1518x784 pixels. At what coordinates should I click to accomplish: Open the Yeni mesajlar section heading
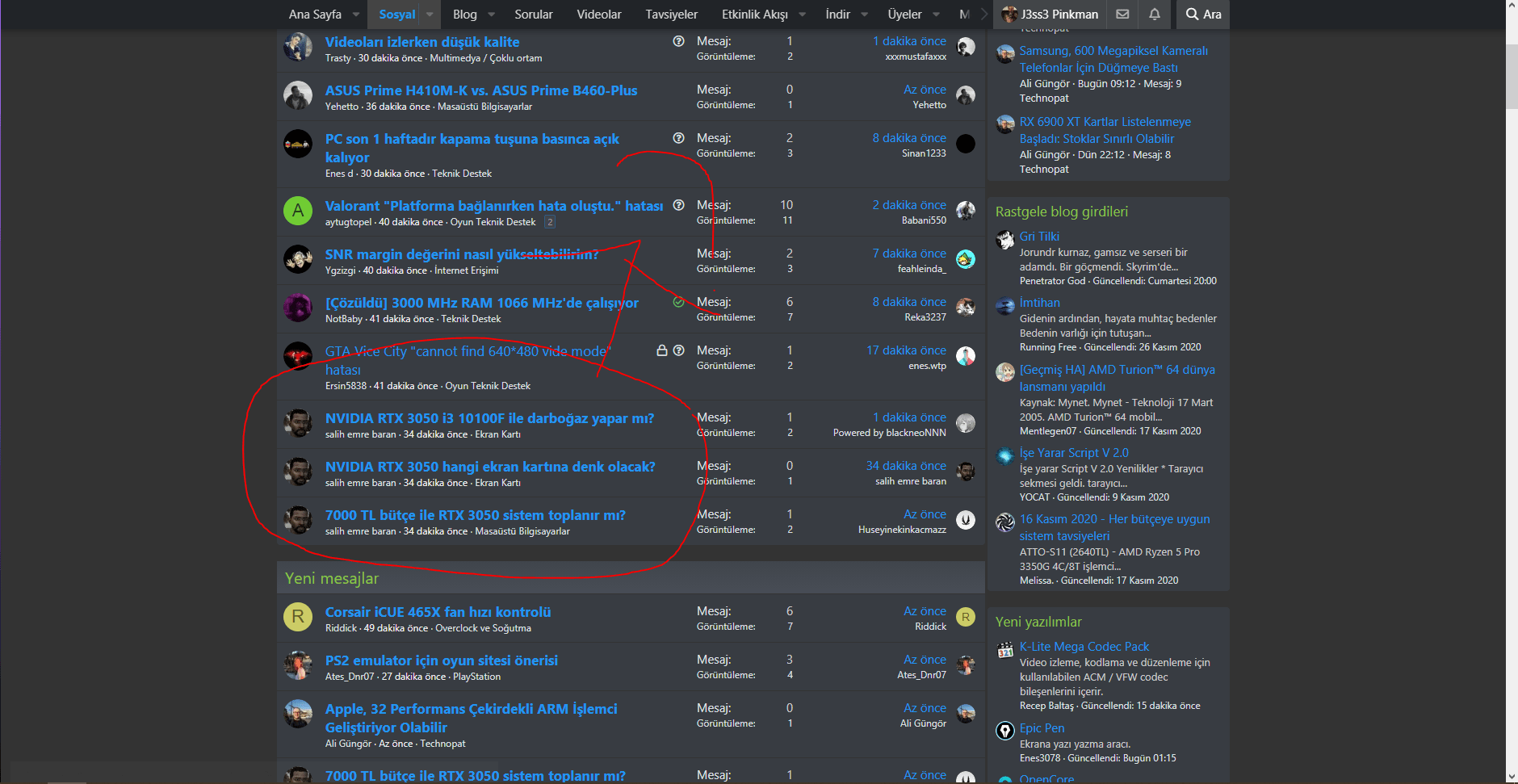pyautogui.click(x=332, y=578)
